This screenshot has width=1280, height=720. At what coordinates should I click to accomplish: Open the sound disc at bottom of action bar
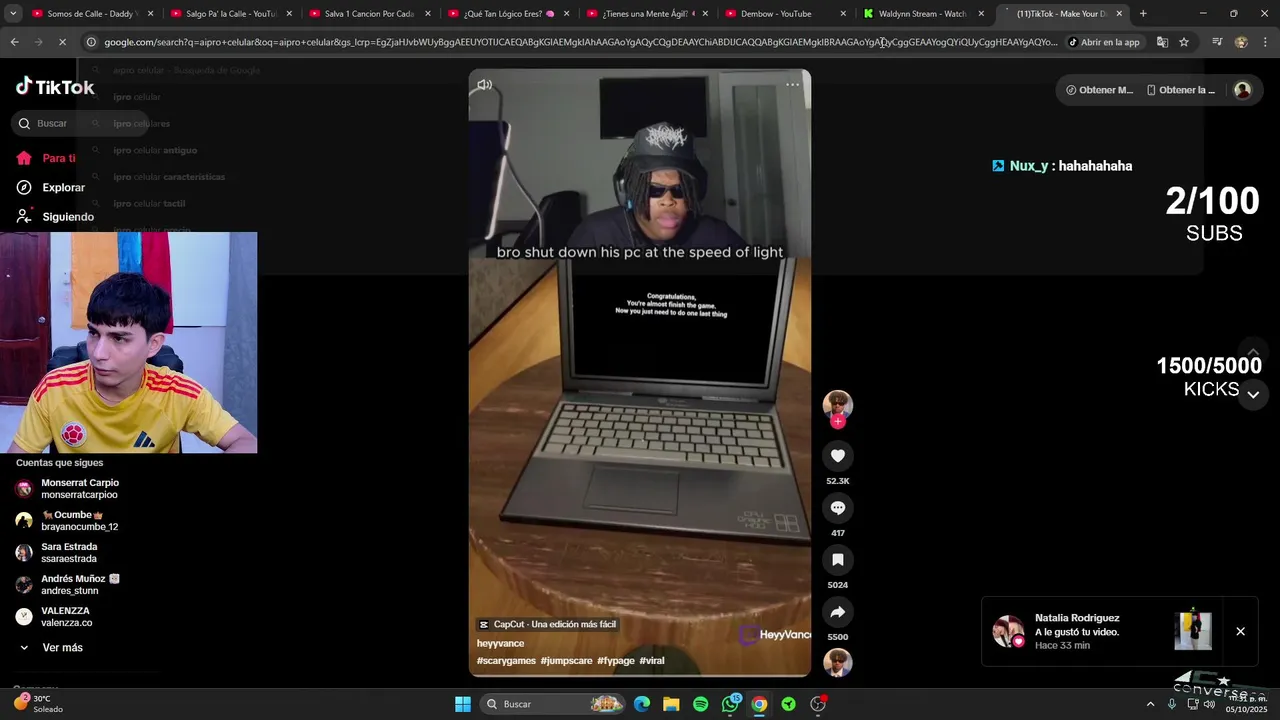pyautogui.click(x=838, y=662)
